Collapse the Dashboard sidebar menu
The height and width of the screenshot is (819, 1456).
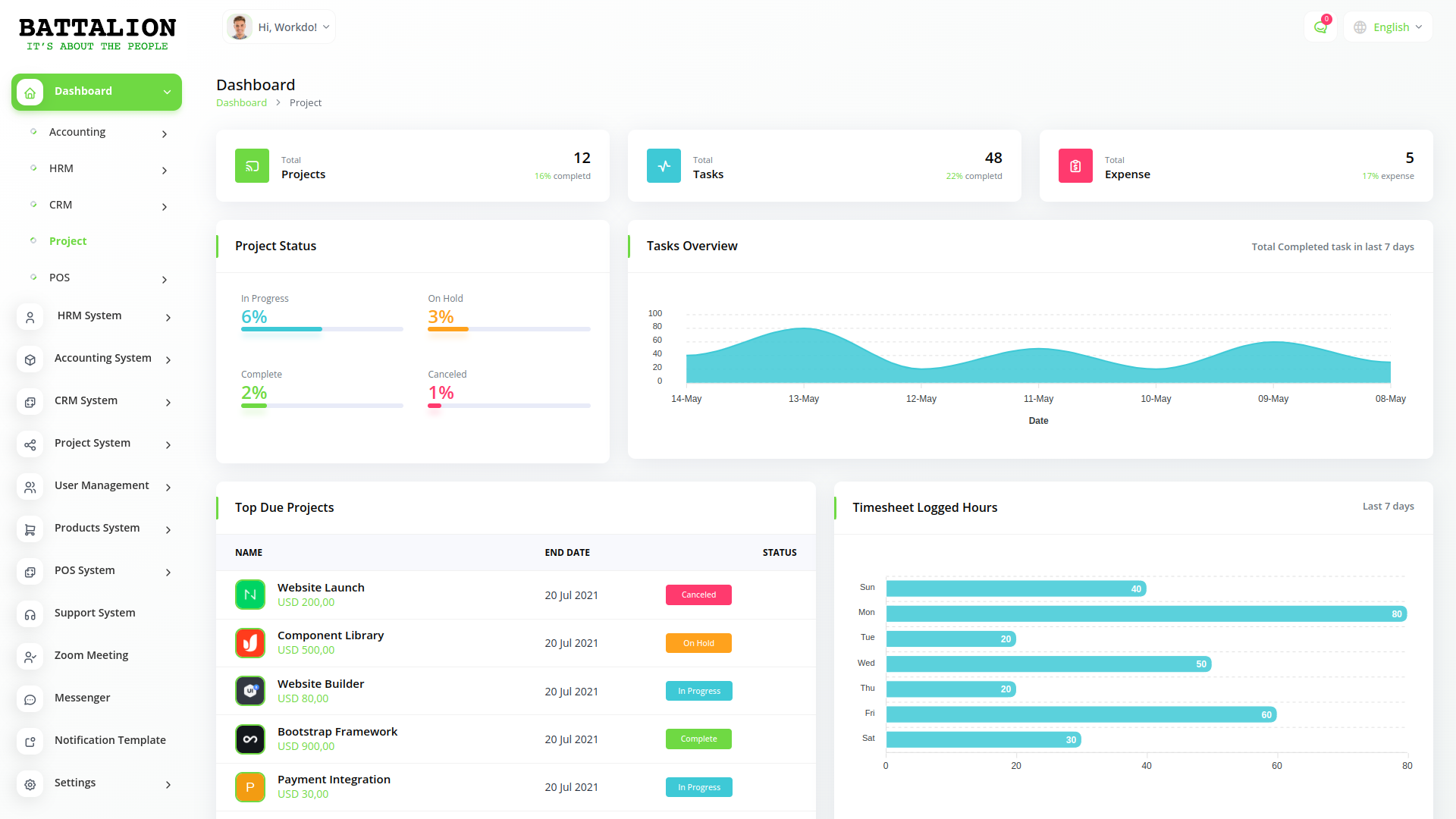pyautogui.click(x=167, y=92)
